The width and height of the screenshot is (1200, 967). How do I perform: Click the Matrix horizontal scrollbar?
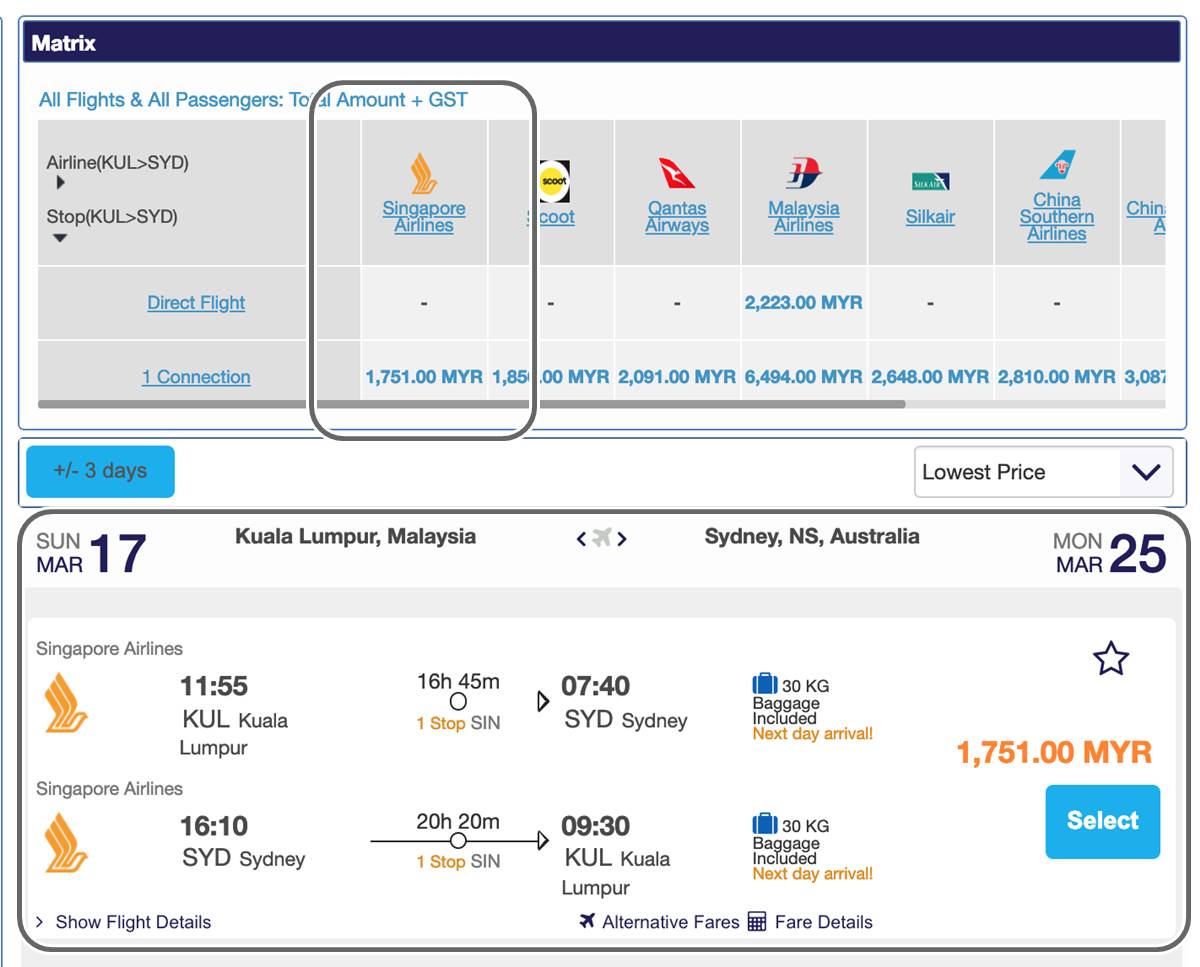471,404
